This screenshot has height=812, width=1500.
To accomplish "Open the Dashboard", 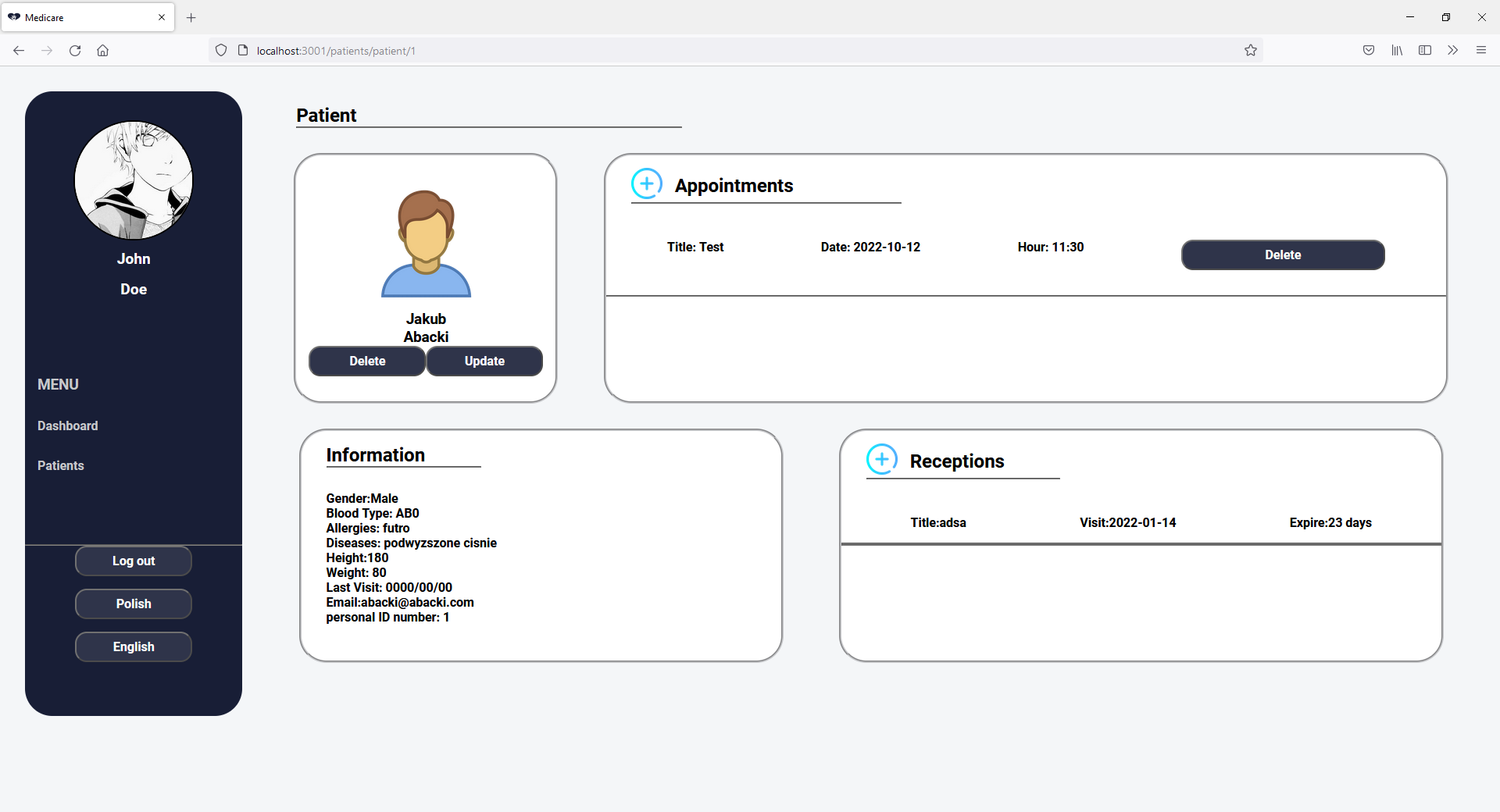I will pyautogui.click(x=67, y=426).
